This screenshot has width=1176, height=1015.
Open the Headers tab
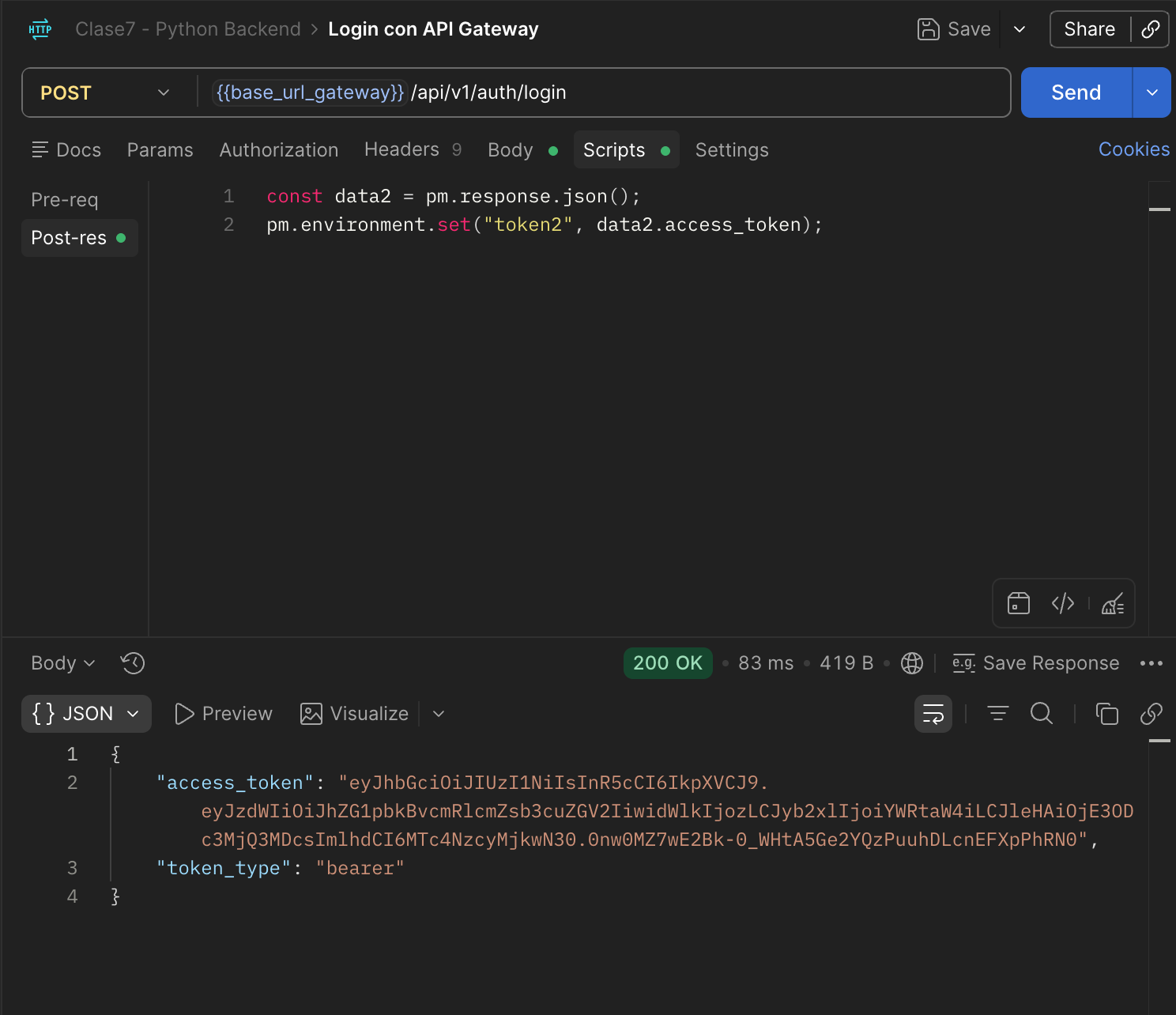pyautogui.click(x=413, y=150)
